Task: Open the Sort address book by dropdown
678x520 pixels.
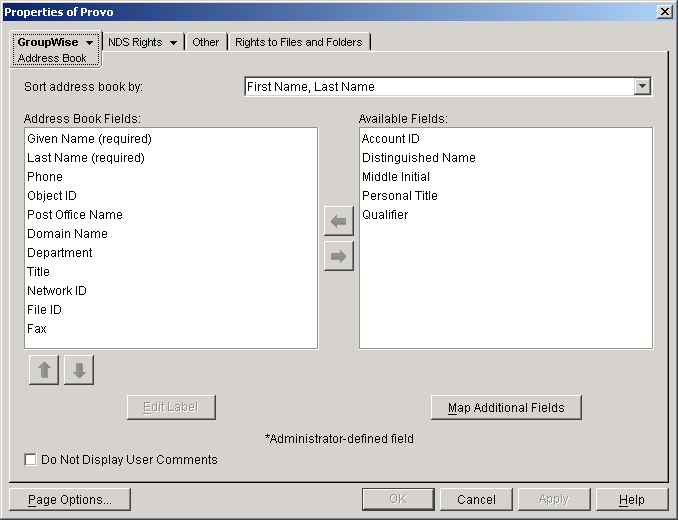Action: click(x=643, y=86)
